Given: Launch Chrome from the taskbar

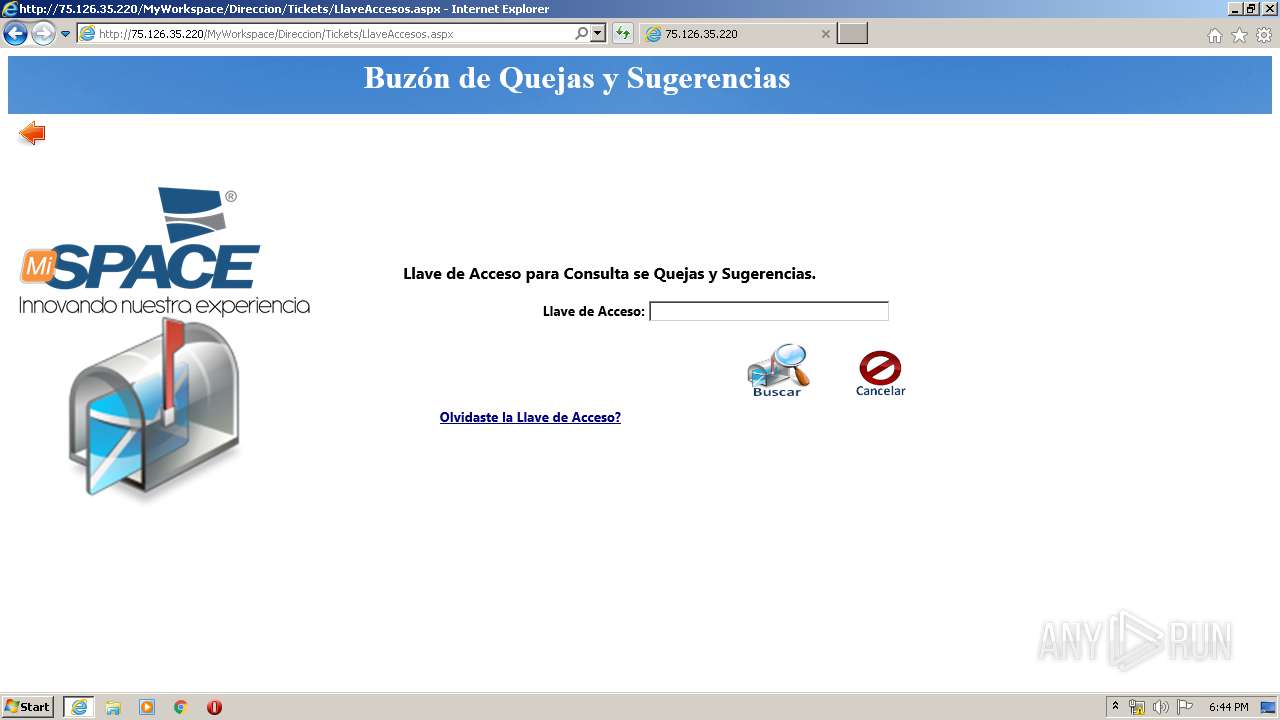Looking at the screenshot, I should (181, 707).
